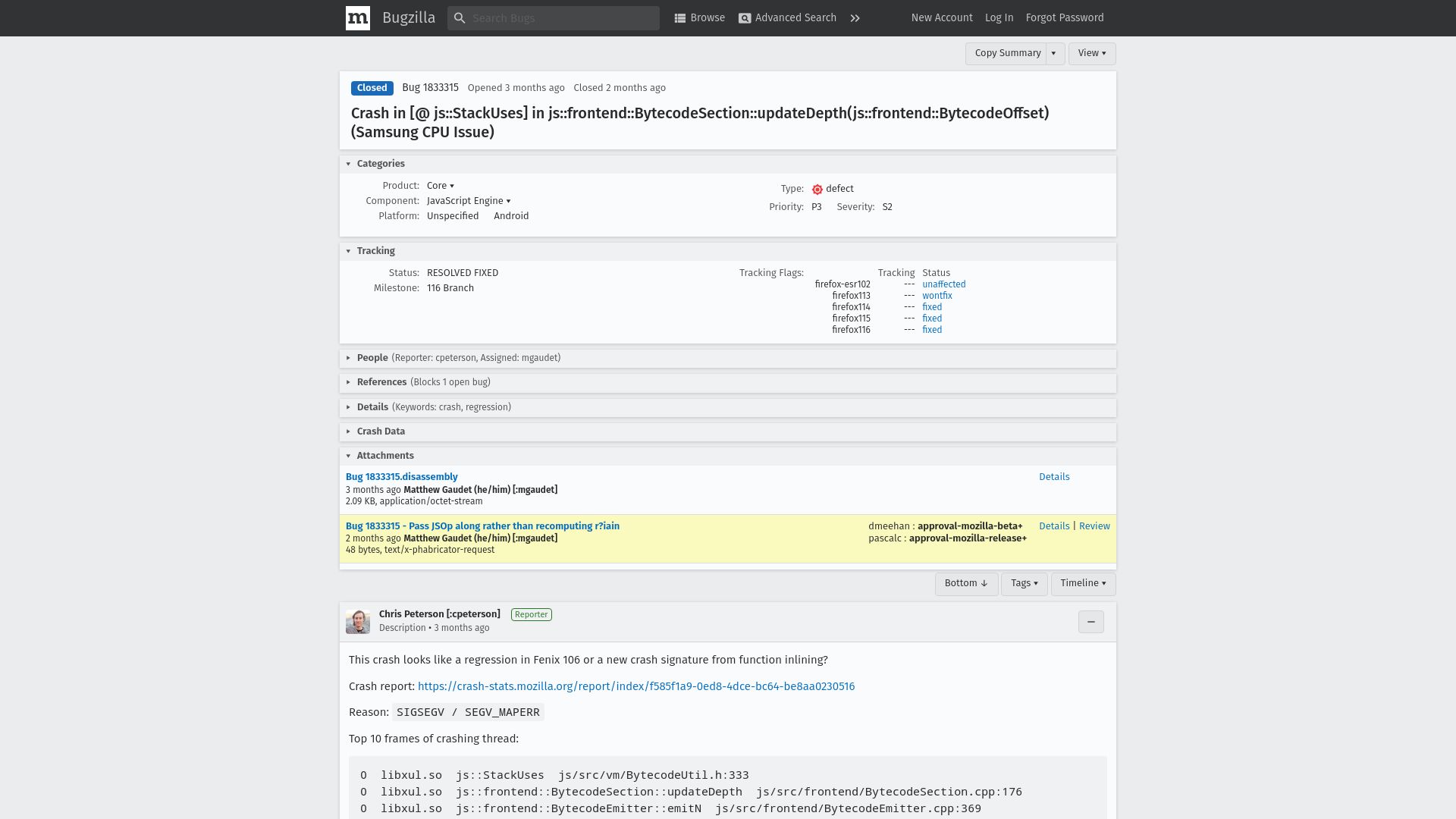Click Chris Peterson's avatar image
1456x819 pixels.
pos(358,622)
